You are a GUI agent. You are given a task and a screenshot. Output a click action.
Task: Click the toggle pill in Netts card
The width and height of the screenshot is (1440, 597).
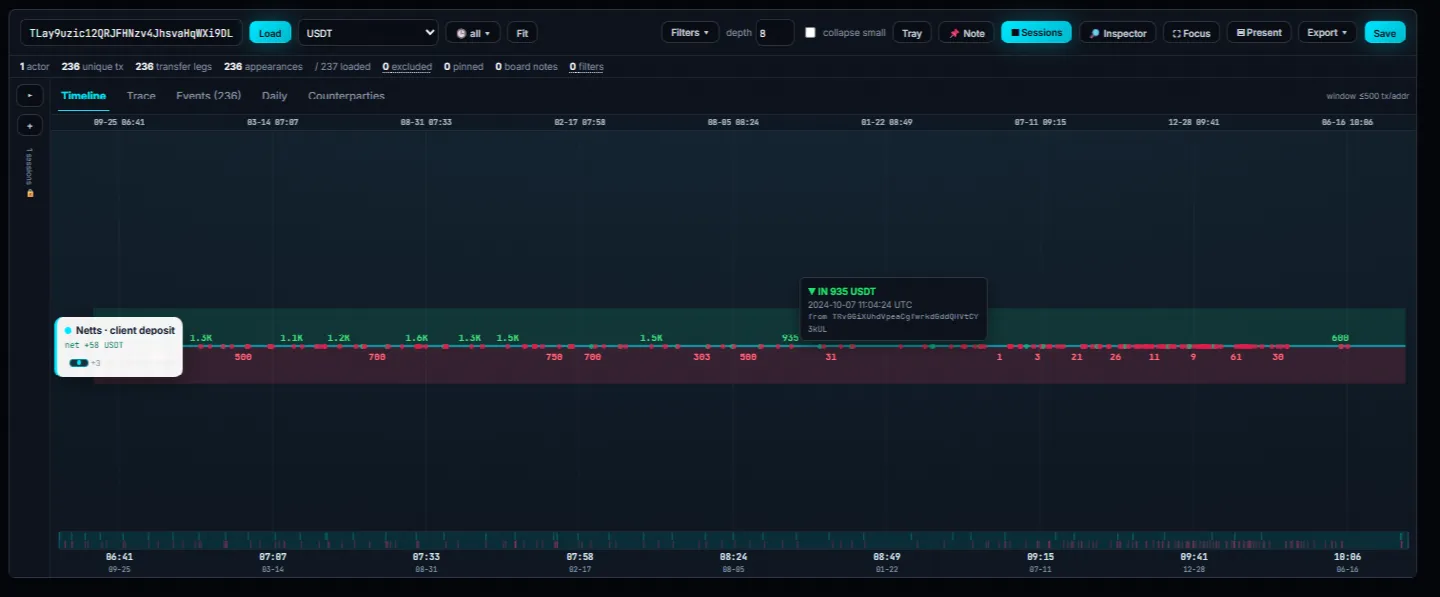click(x=78, y=363)
